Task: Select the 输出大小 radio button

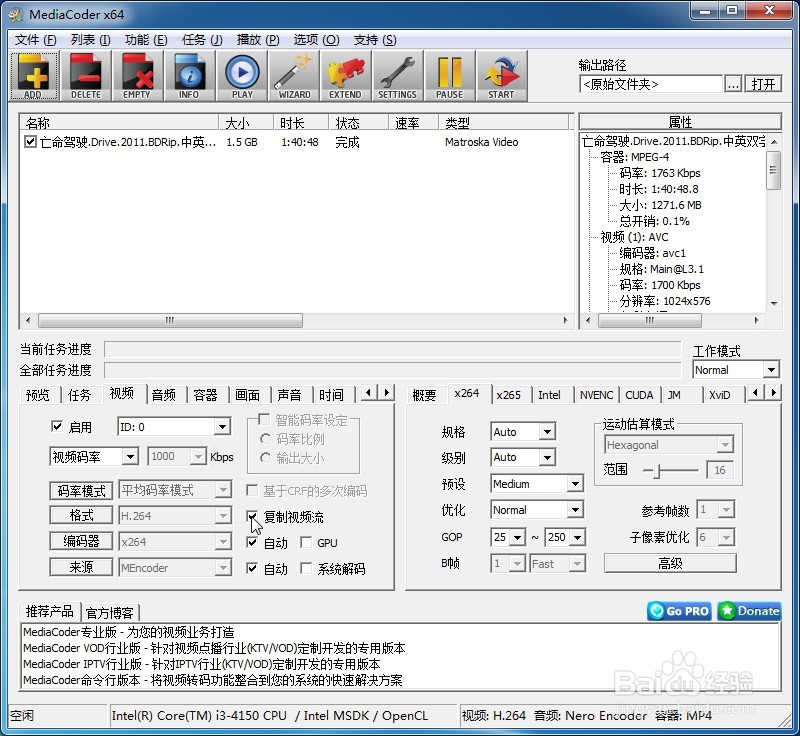Action: [265, 458]
